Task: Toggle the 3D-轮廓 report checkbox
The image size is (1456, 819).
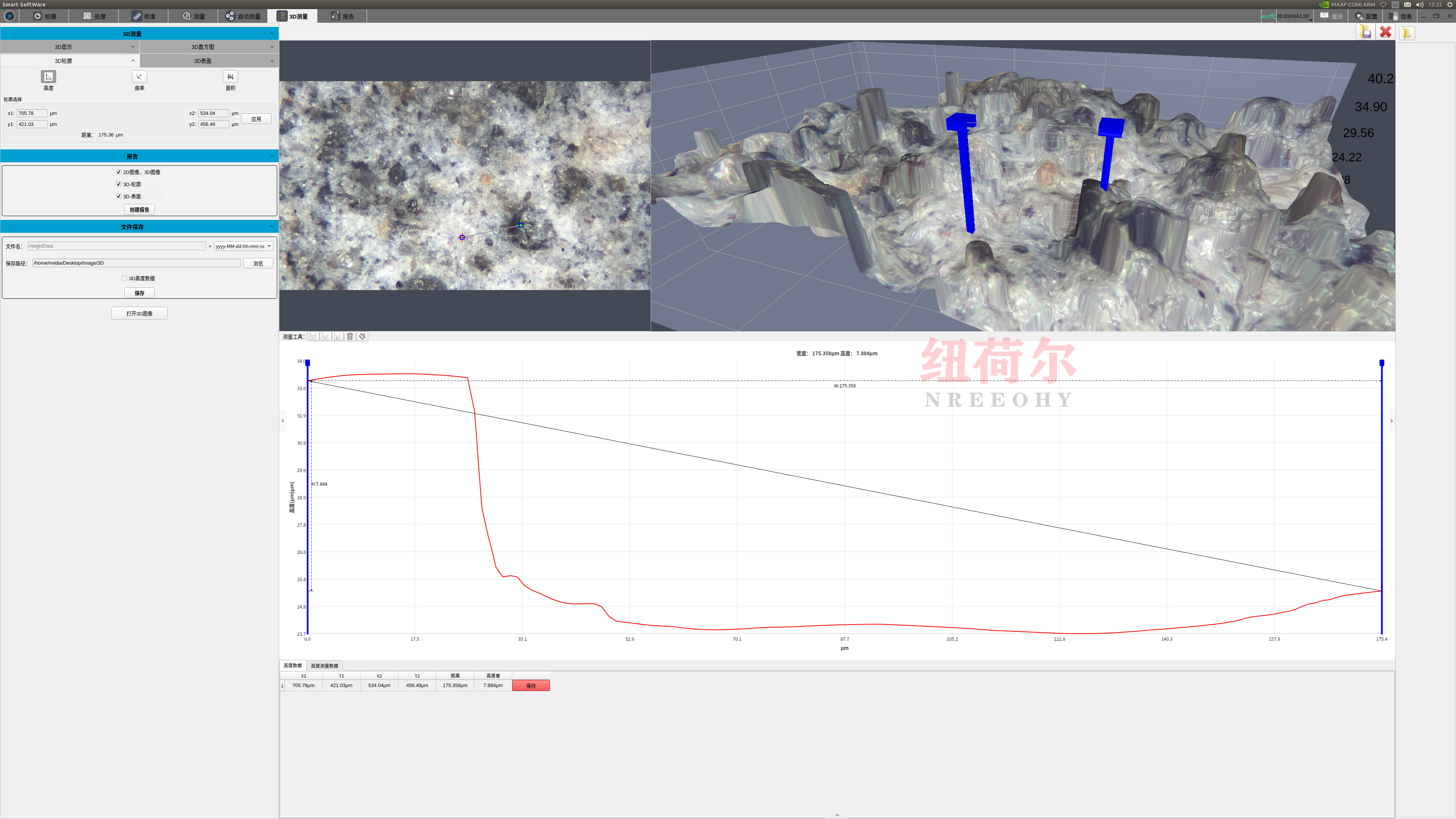Action: [x=119, y=184]
